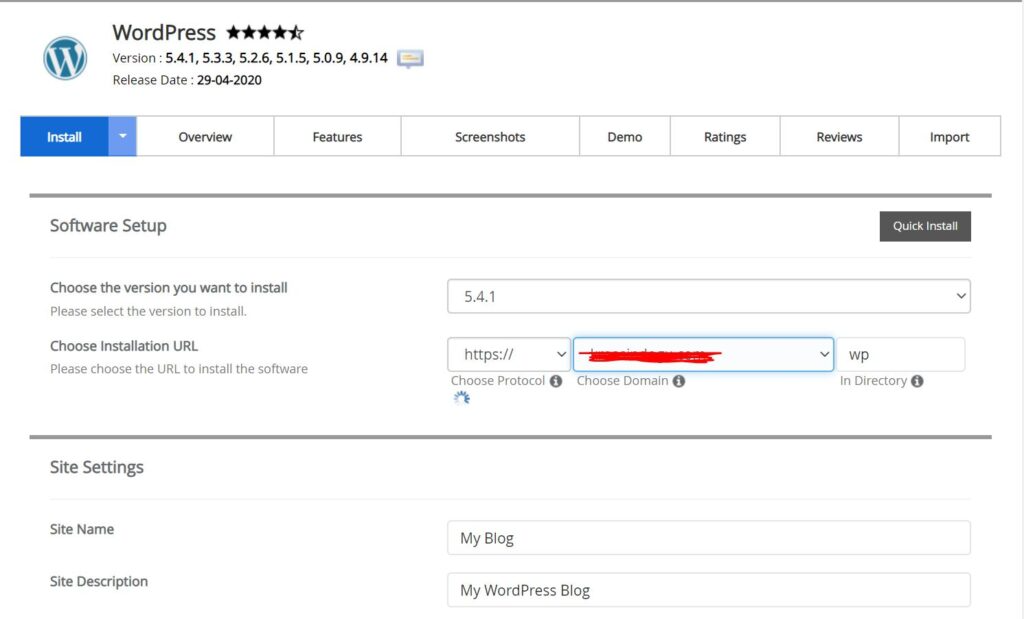This screenshot has height=619, width=1024.
Task: Go to the Screenshots tab
Action: coord(490,136)
